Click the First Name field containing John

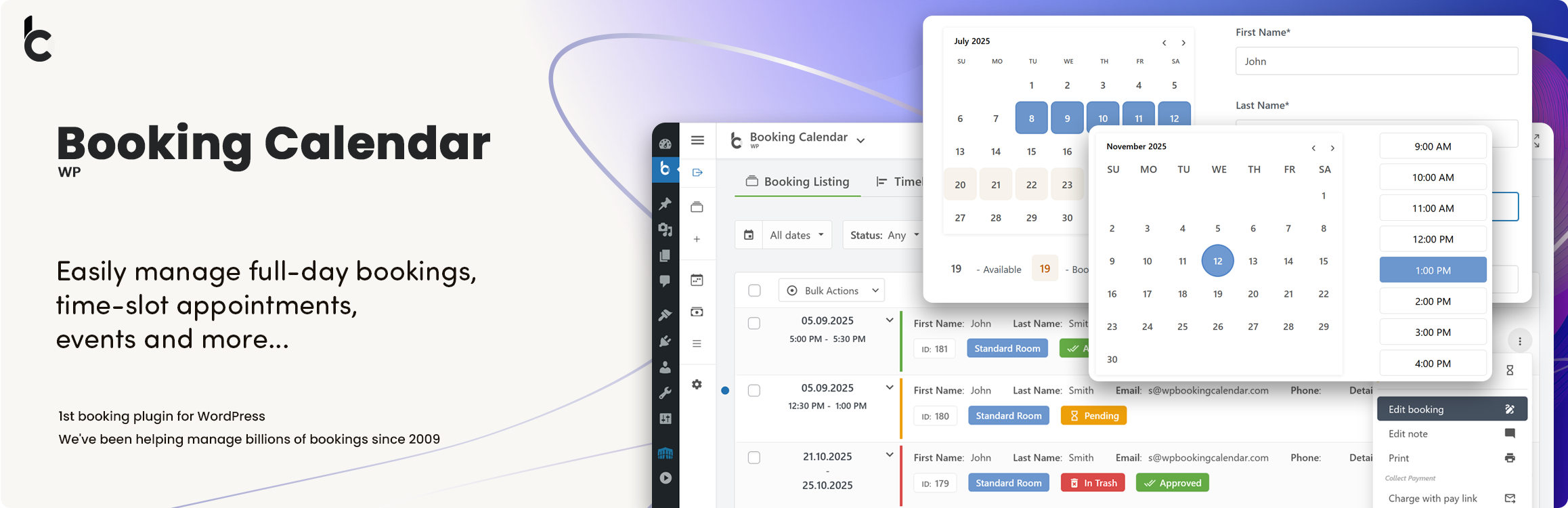coord(1376,61)
